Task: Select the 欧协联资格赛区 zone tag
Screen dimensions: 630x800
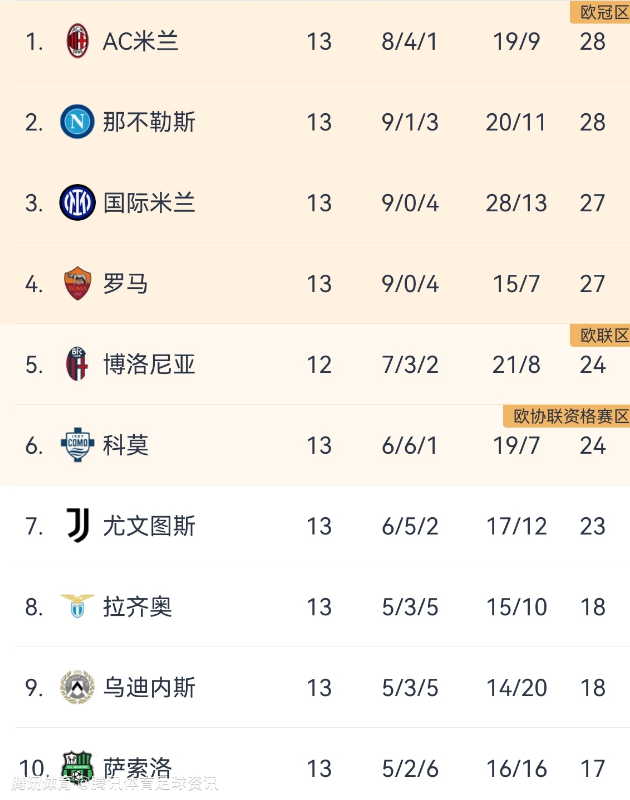Action: (569, 416)
